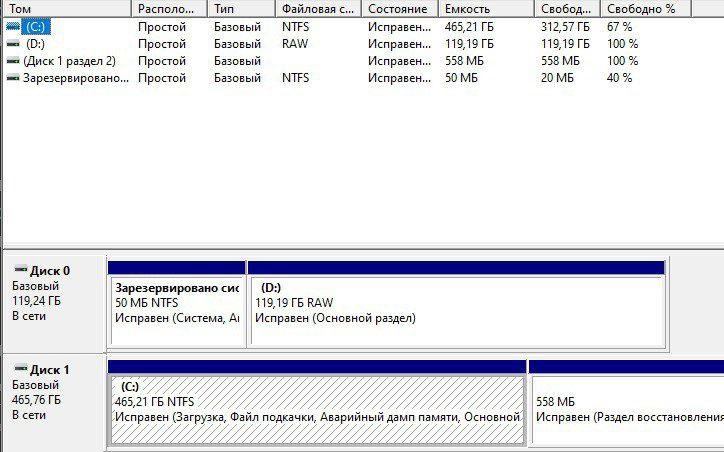Click drive icon of Диск 1 раздел 2 row
The image size is (724, 452).
tap(13, 61)
